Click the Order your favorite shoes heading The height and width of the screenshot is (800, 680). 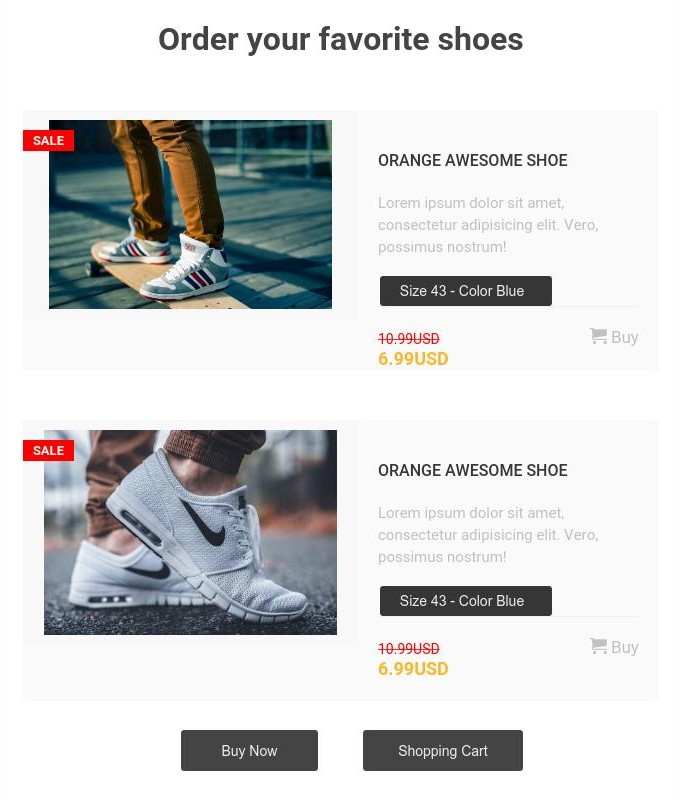[341, 40]
